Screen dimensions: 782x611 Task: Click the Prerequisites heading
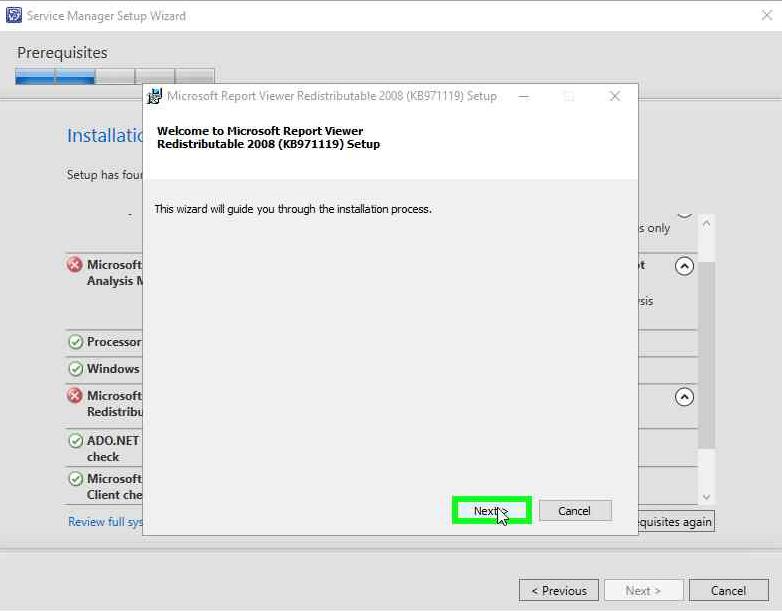tap(62, 52)
